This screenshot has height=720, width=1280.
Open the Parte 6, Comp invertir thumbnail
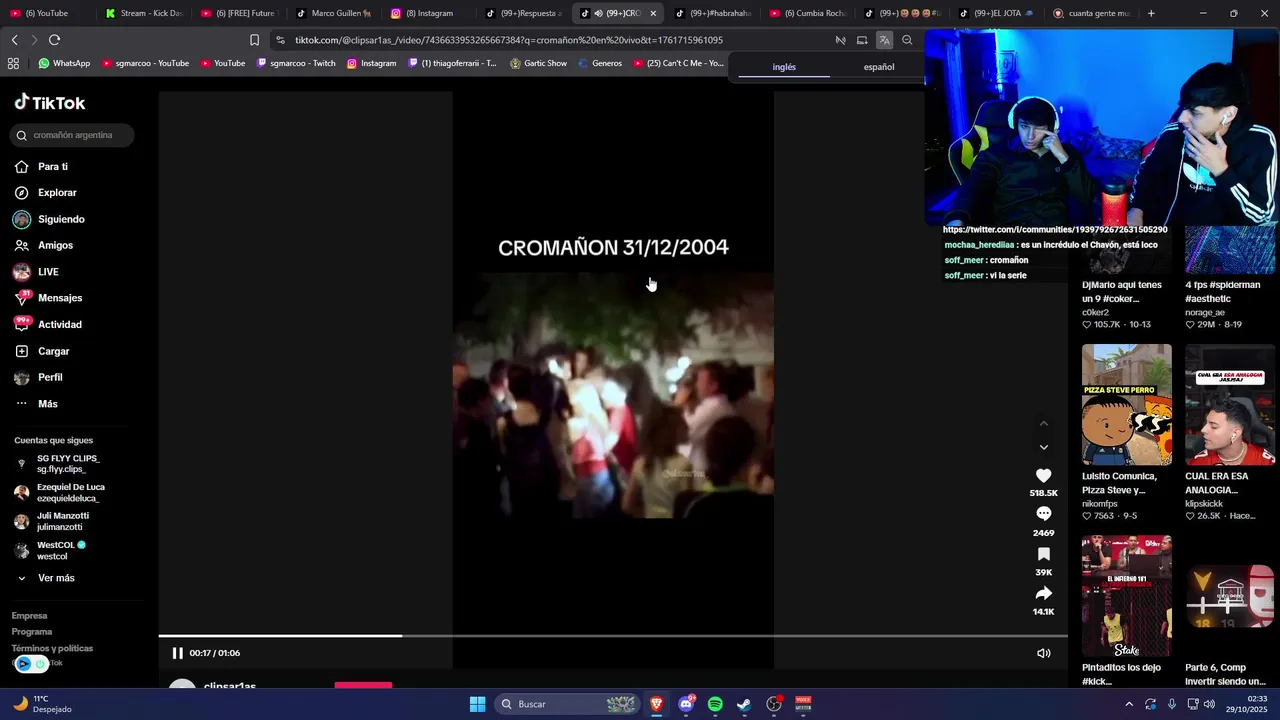point(1230,595)
